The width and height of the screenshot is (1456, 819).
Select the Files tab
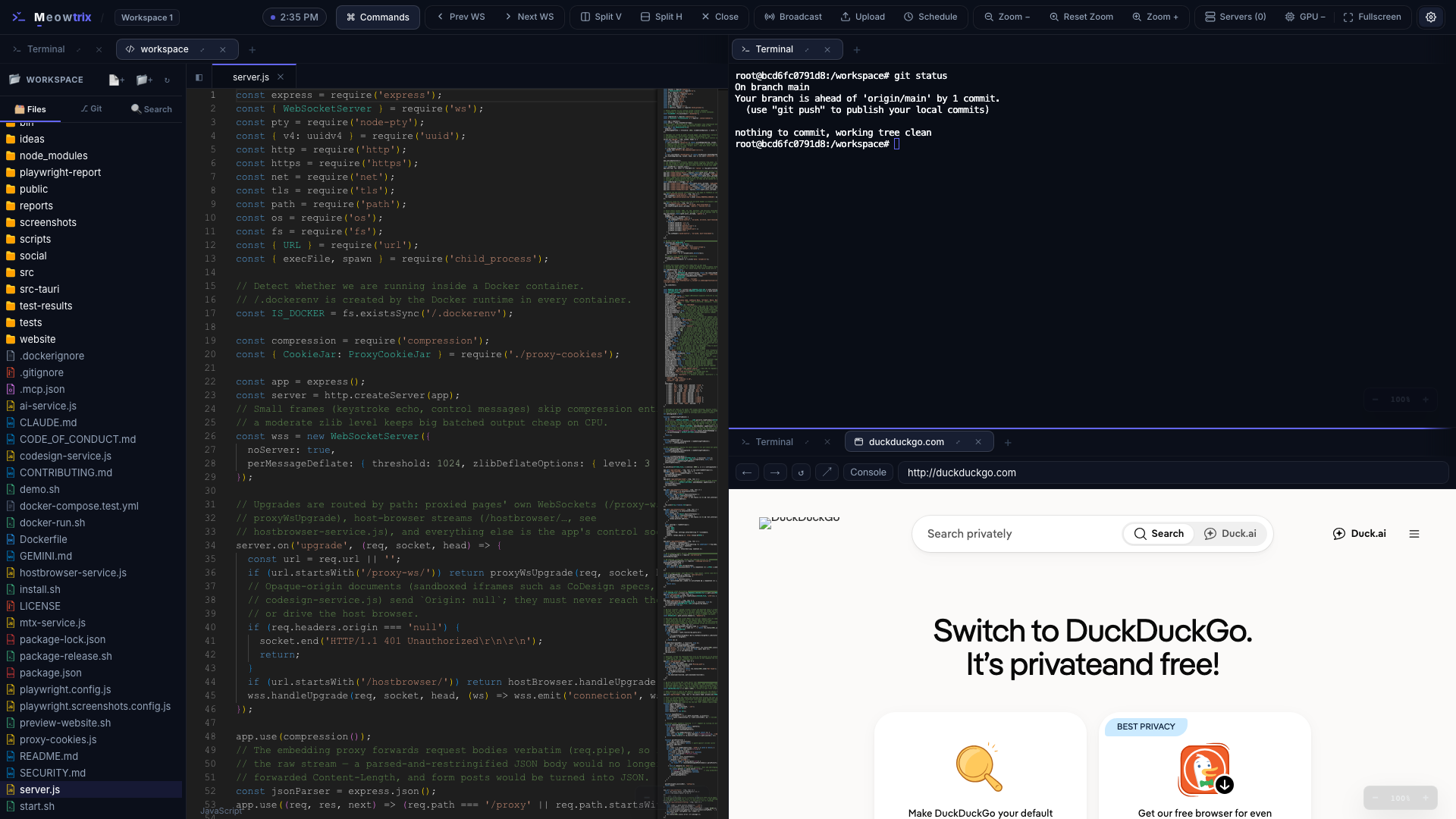click(30, 109)
